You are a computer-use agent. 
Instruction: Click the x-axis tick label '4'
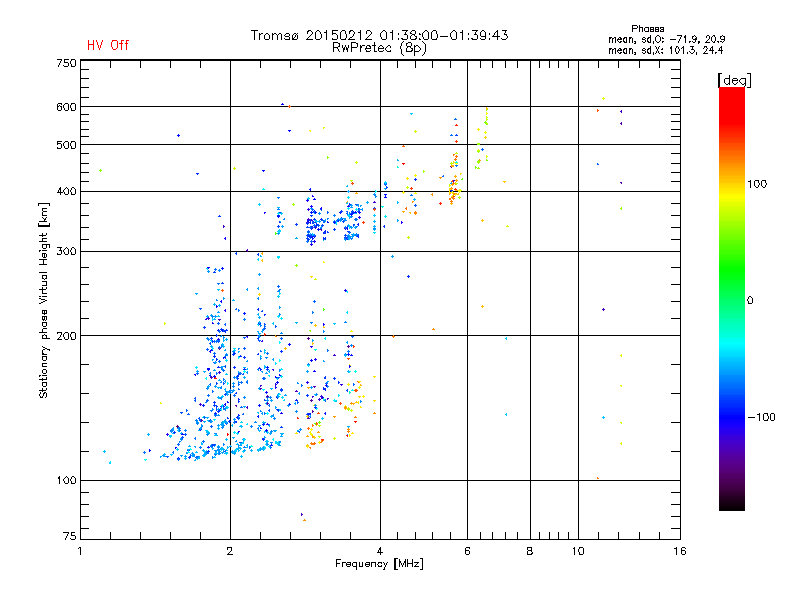click(380, 551)
